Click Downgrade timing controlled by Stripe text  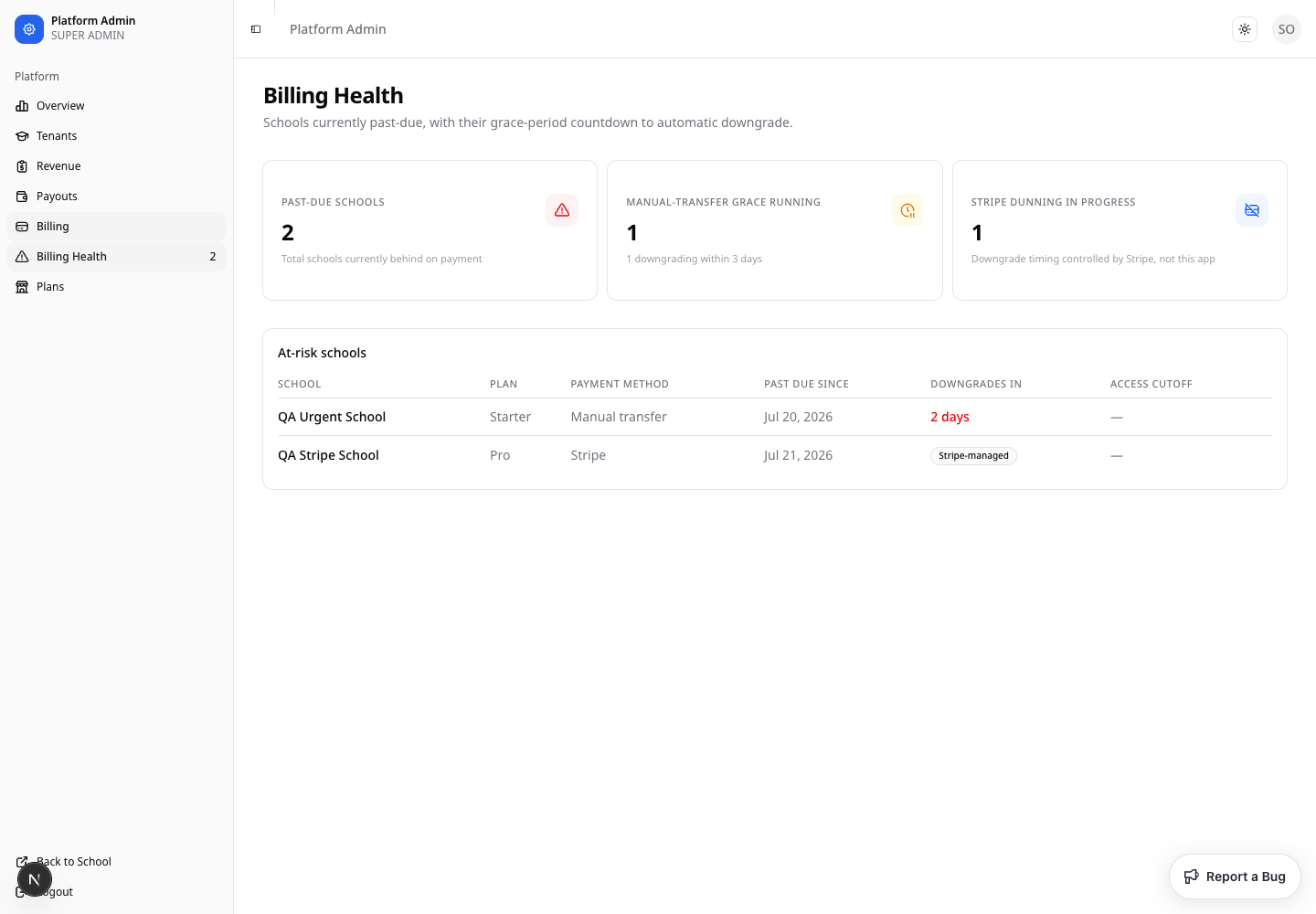click(1093, 259)
